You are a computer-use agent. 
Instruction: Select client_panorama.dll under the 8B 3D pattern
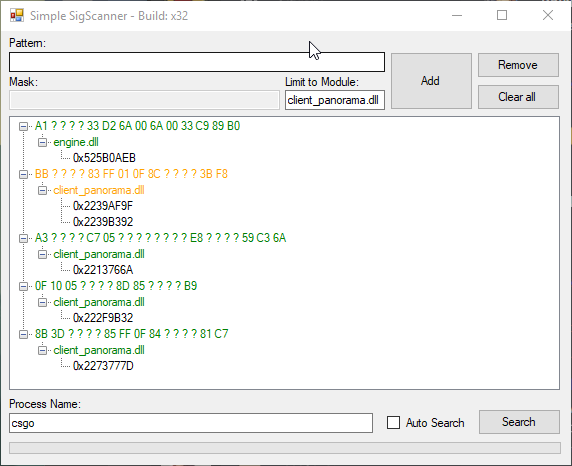pyautogui.click(x=99, y=350)
